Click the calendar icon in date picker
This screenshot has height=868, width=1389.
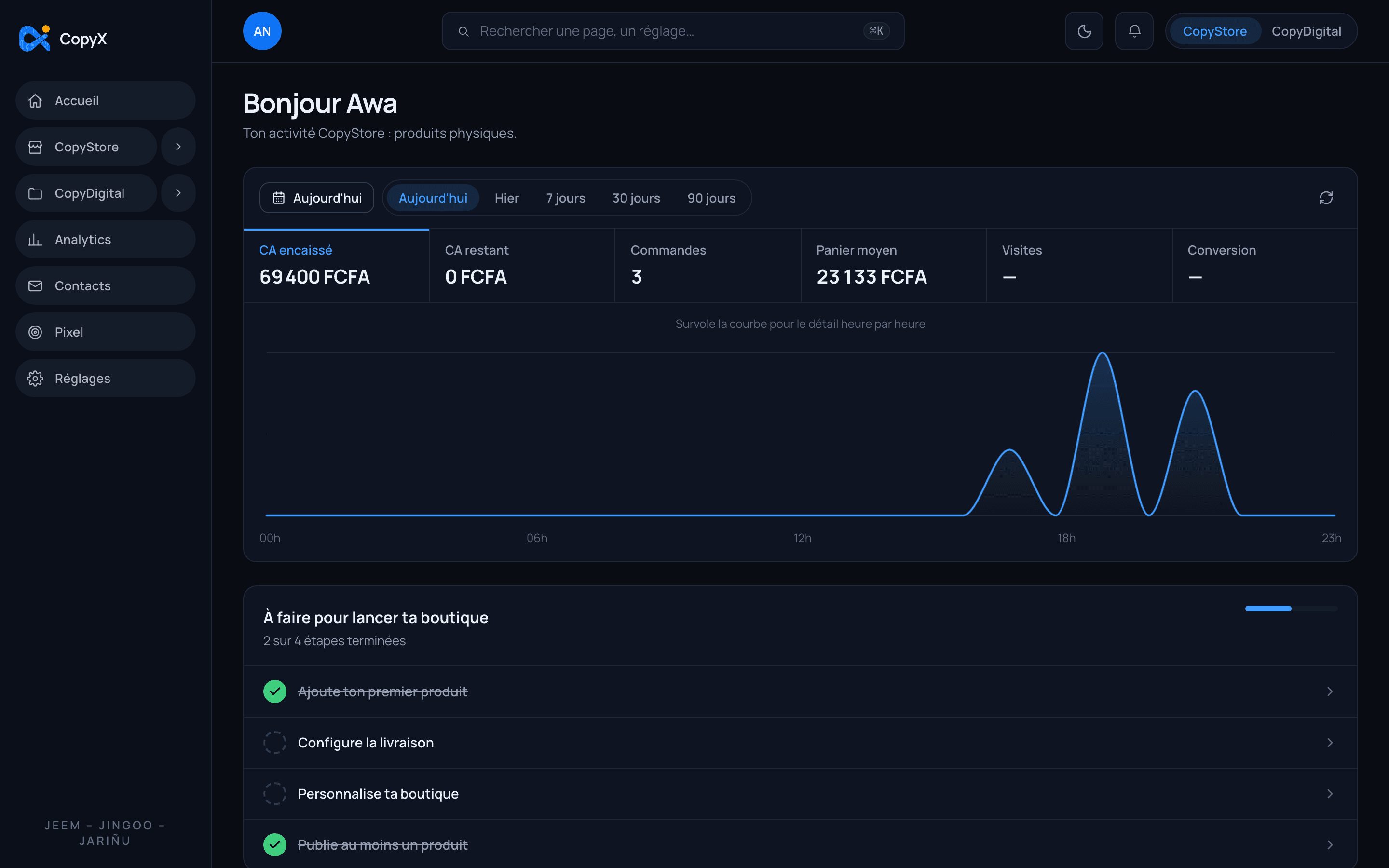pyautogui.click(x=278, y=198)
